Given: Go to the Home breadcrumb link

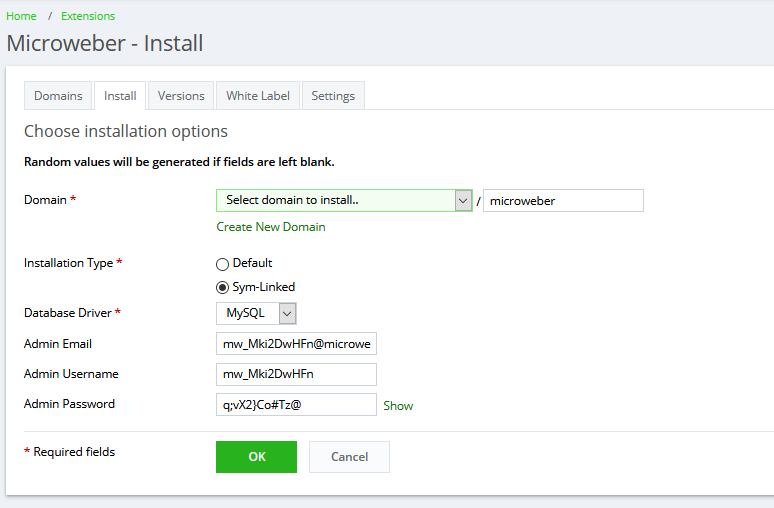Looking at the screenshot, I should tap(21, 16).
